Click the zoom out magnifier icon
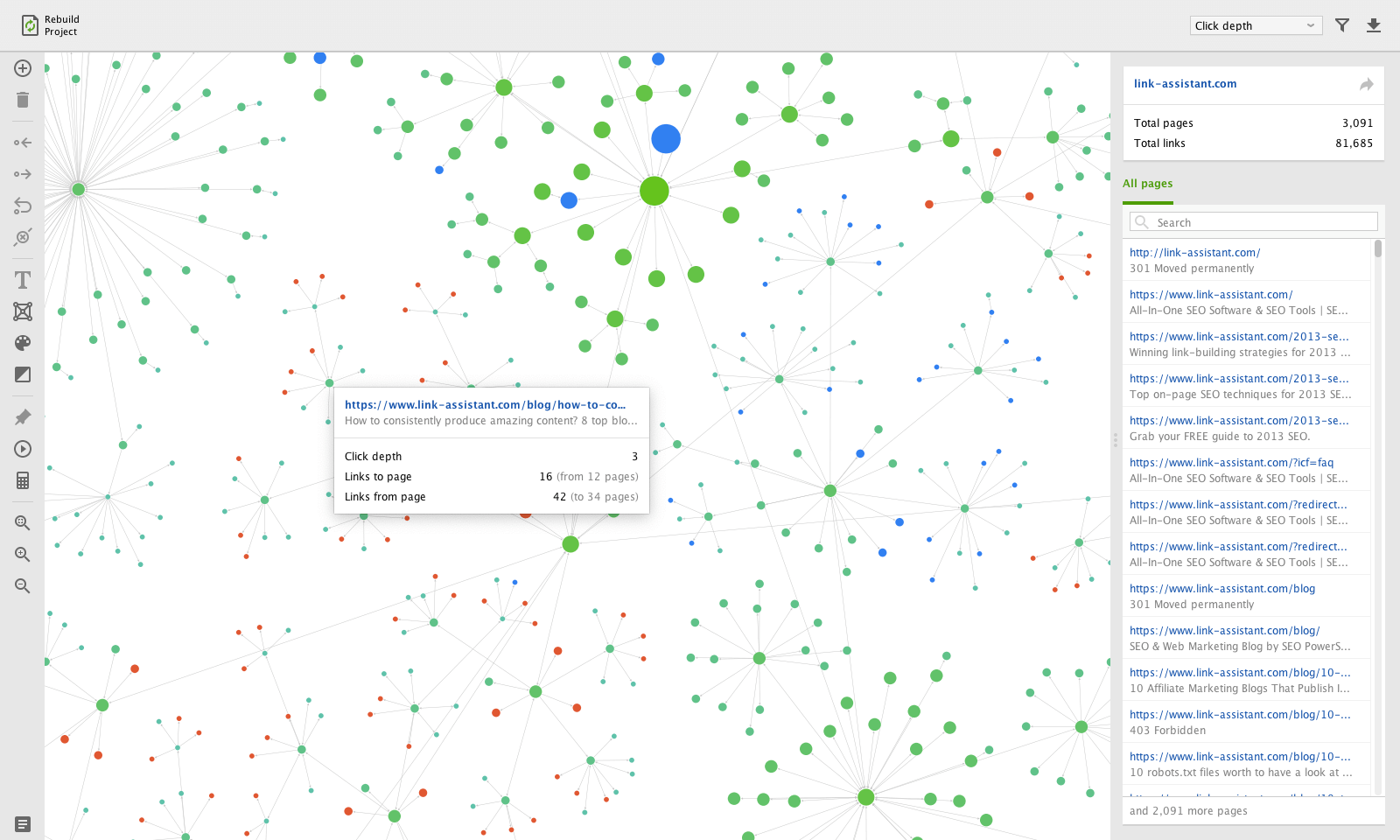This screenshot has height=840, width=1400. (23, 586)
